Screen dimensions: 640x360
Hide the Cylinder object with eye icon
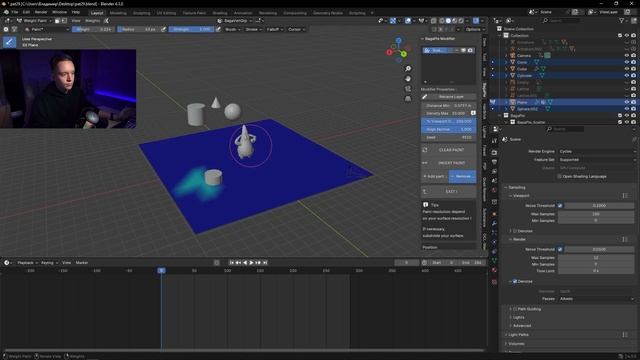(x=627, y=76)
